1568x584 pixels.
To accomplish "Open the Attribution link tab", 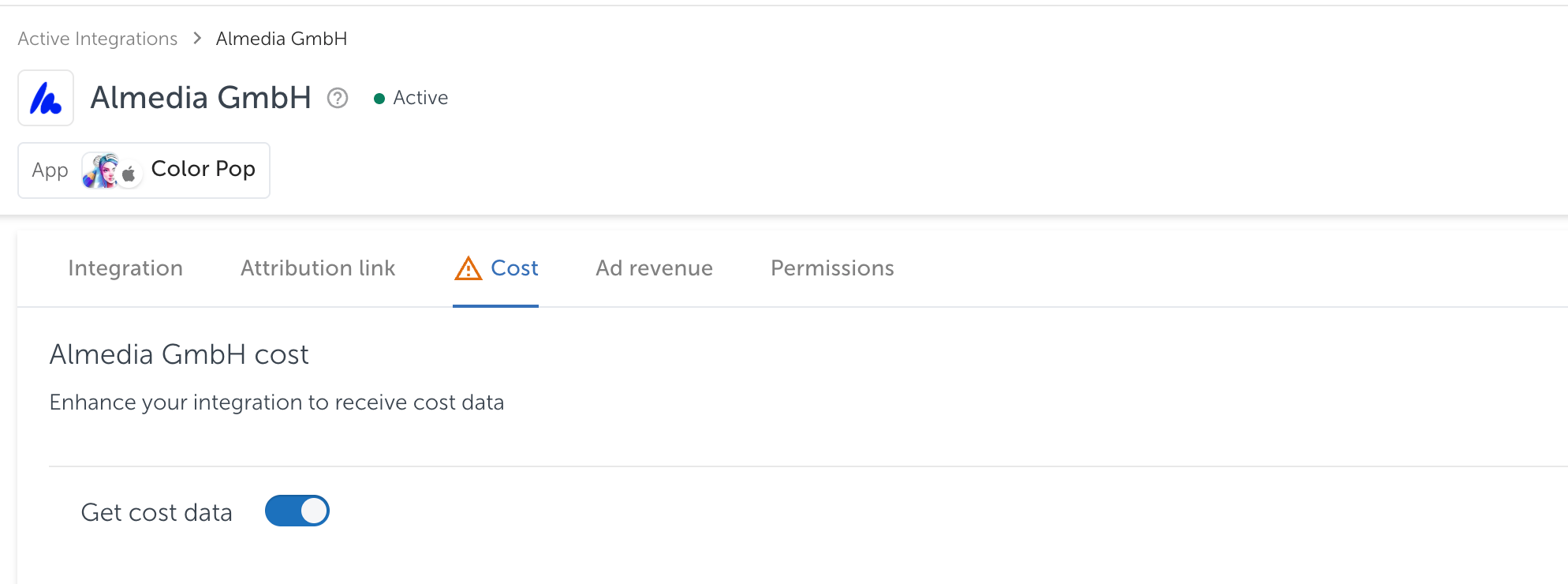I will (318, 268).
